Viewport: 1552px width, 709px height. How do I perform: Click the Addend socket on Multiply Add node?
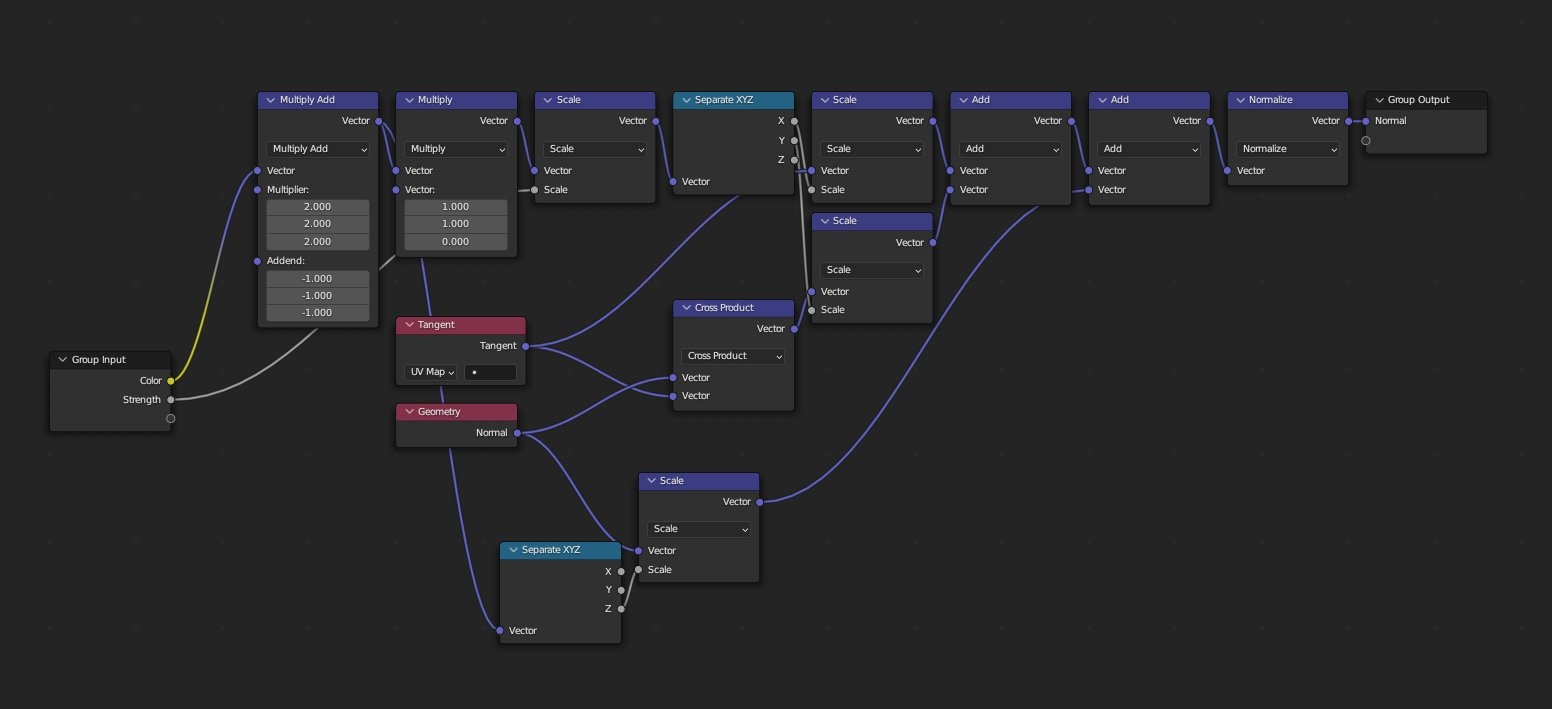click(x=258, y=261)
